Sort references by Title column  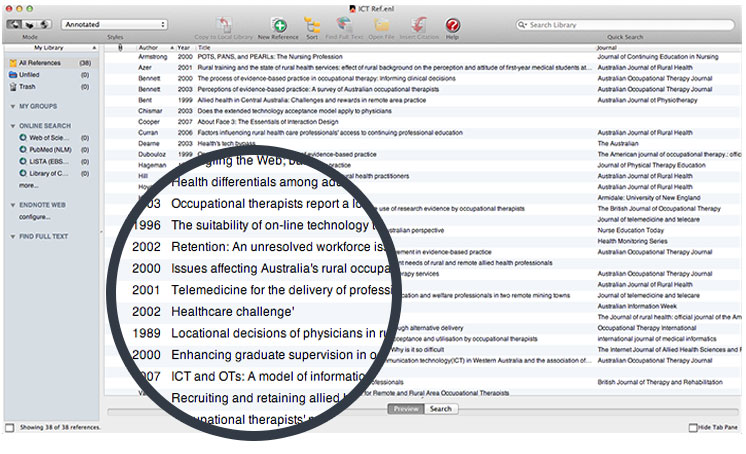pos(395,48)
